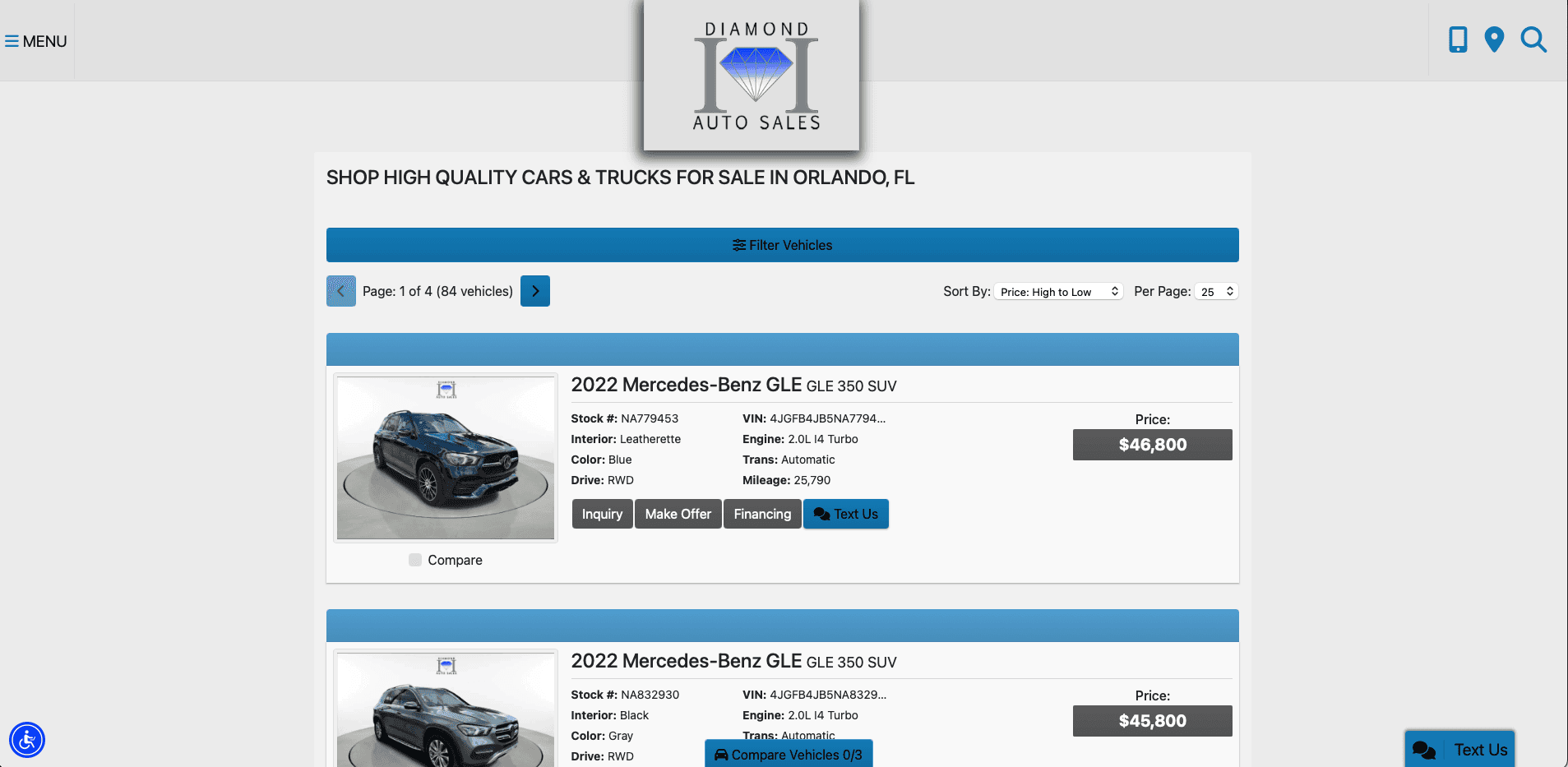Image resolution: width=1568 pixels, height=767 pixels.
Task: Expand the Filter Vehicles bar
Action: [782, 245]
